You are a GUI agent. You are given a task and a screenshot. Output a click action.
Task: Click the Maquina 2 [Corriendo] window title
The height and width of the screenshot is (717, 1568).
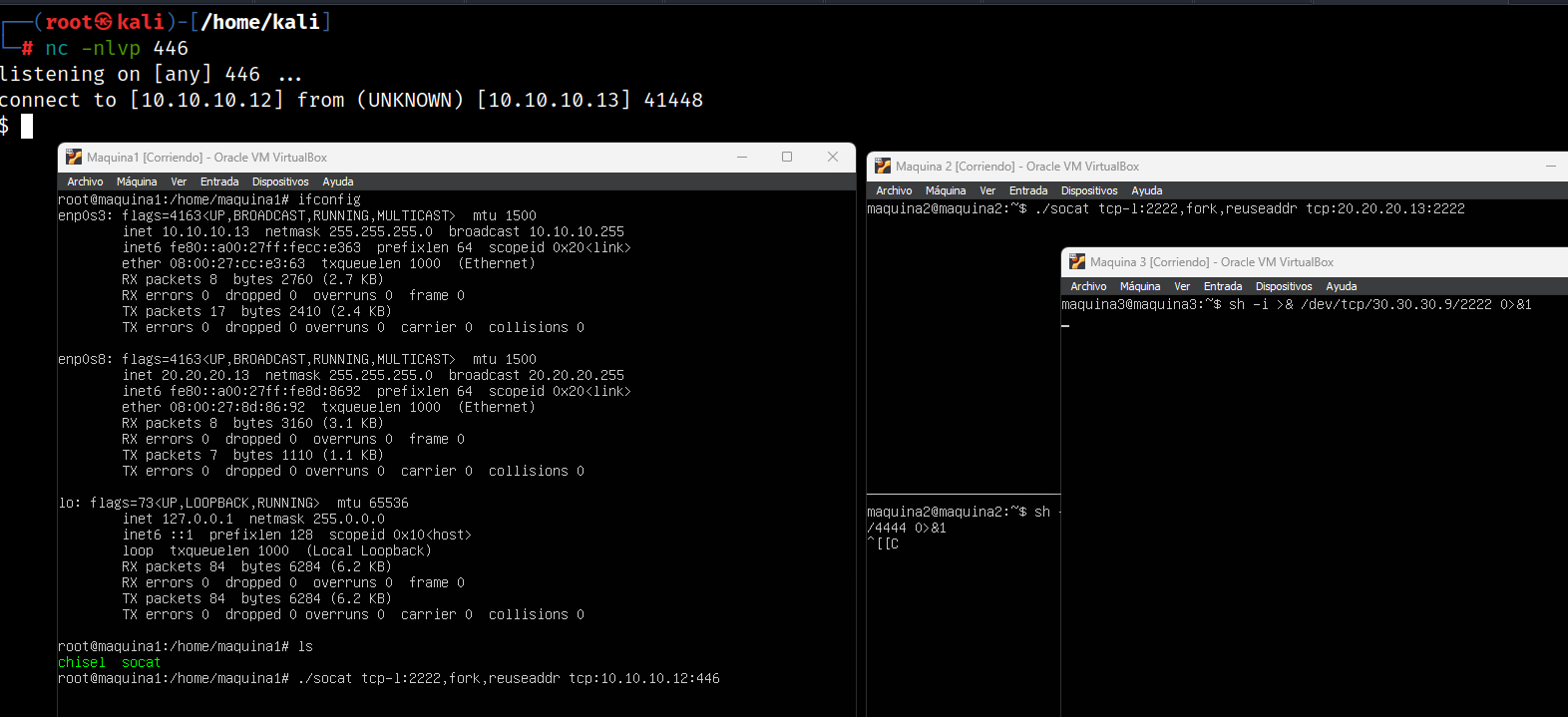(1017, 167)
